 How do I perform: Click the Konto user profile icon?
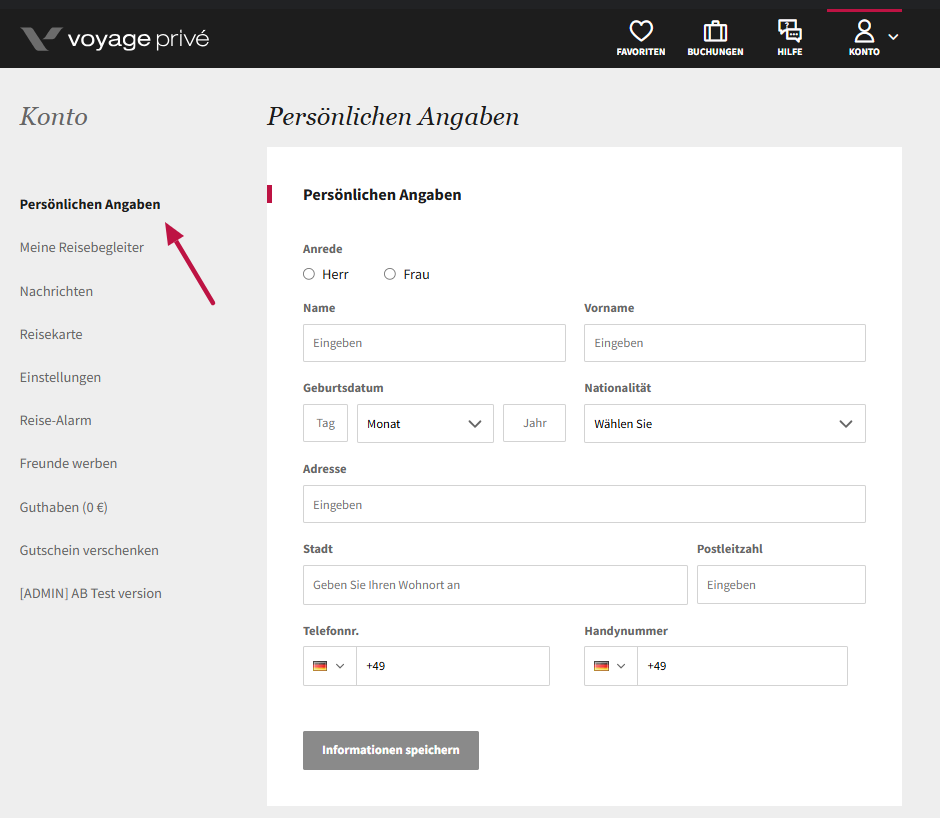864,31
